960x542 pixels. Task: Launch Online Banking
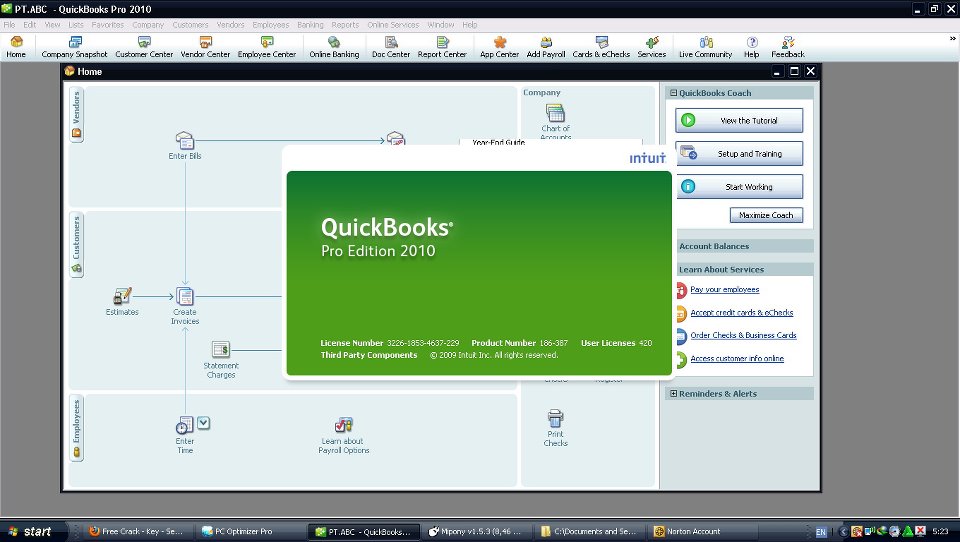334,47
